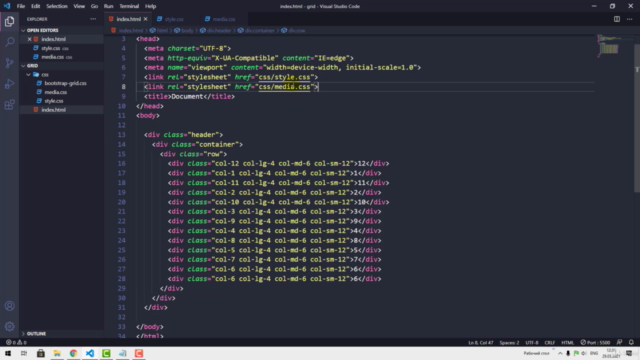
Task: Open the View menu
Action: 79,6
